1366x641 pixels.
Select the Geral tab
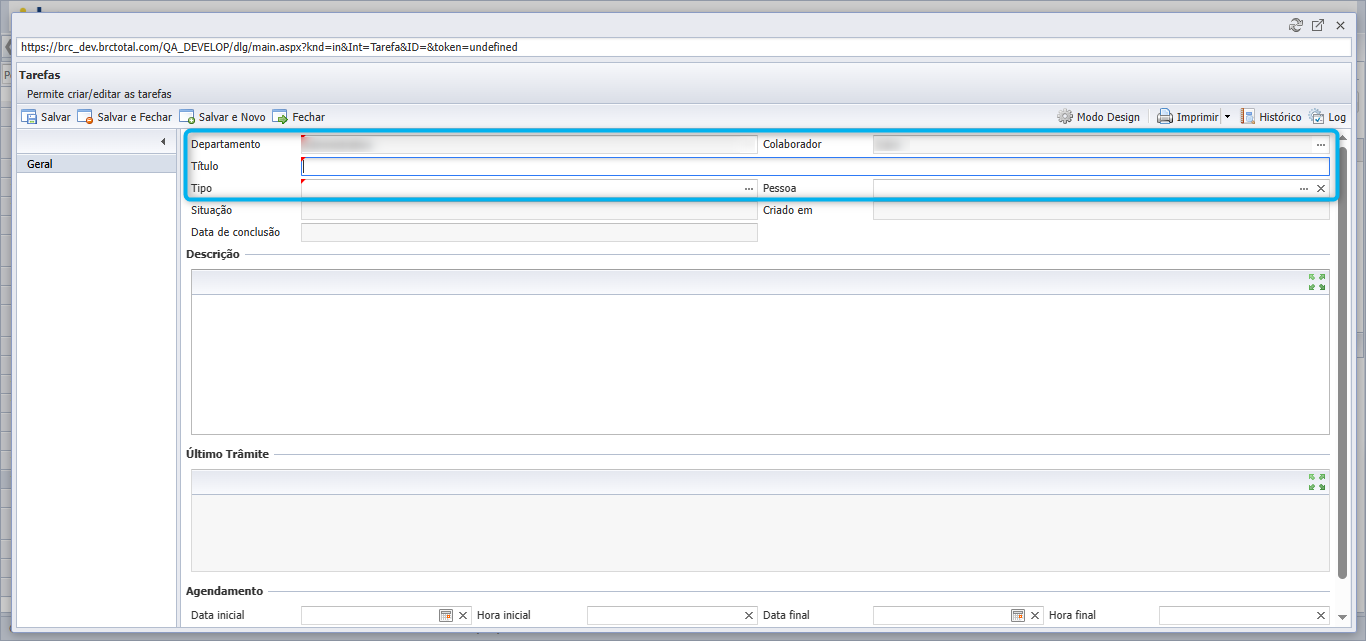tap(96, 164)
